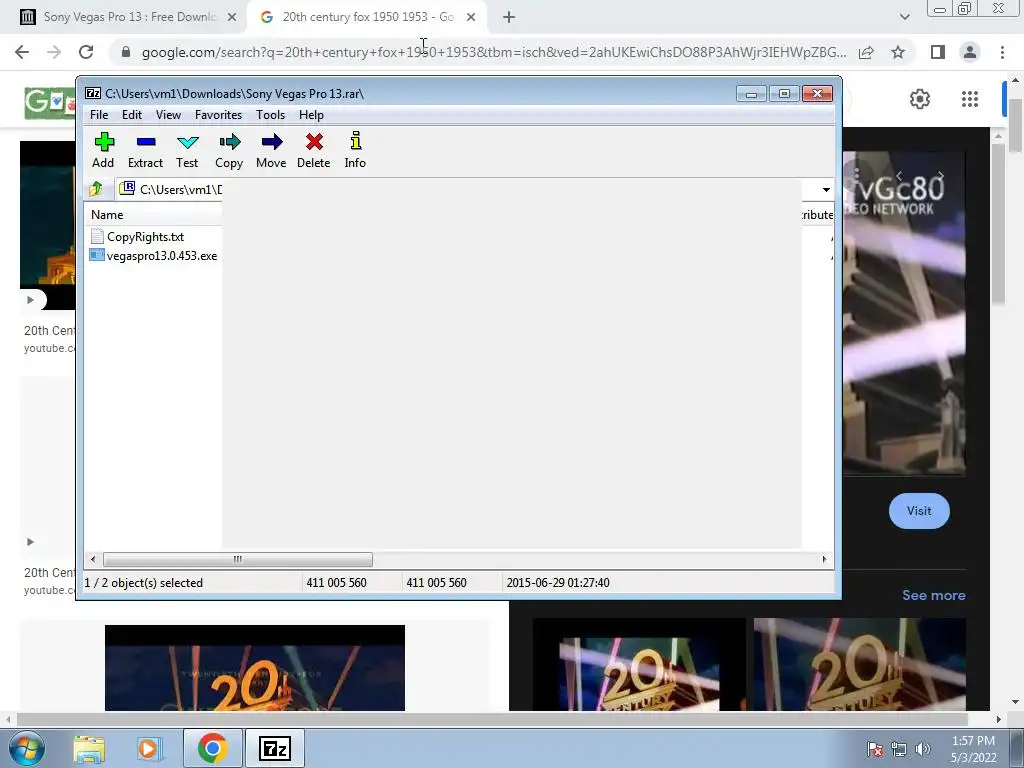Viewport: 1024px width, 768px height.
Task: Run the Test archive tool
Action: [x=187, y=151]
